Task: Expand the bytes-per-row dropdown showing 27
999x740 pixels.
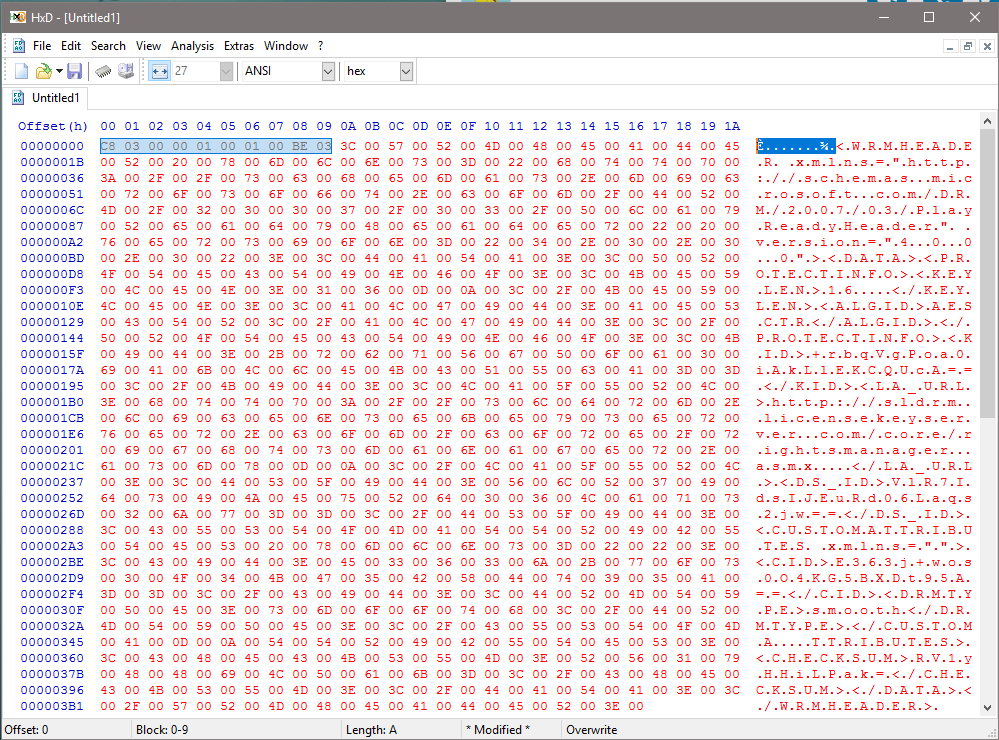Action: click(x=226, y=71)
